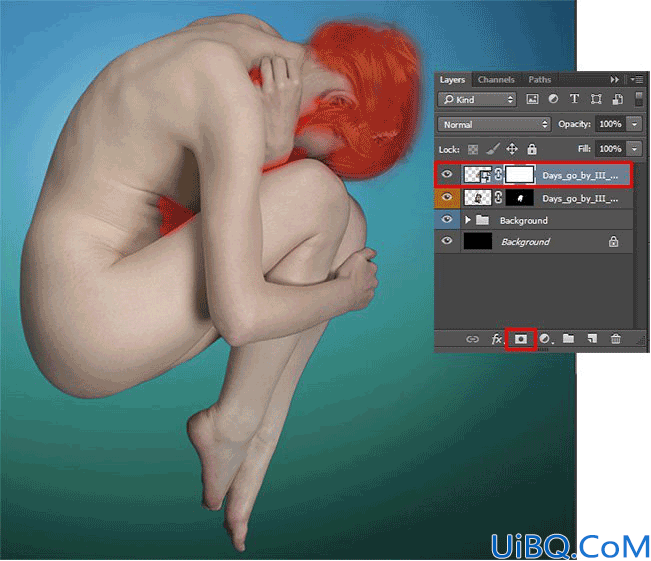Click the link layers icon
Image resolution: width=651 pixels, height=561 pixels.
tap(472, 339)
